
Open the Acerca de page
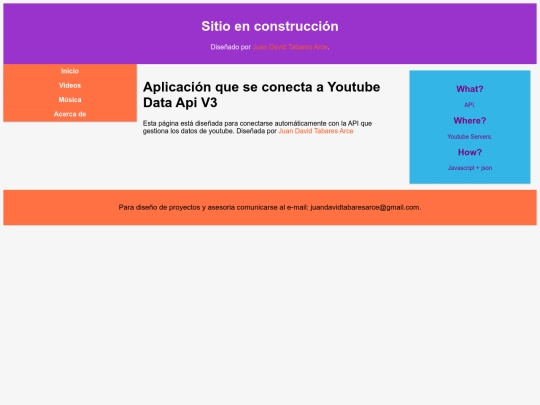(70, 114)
